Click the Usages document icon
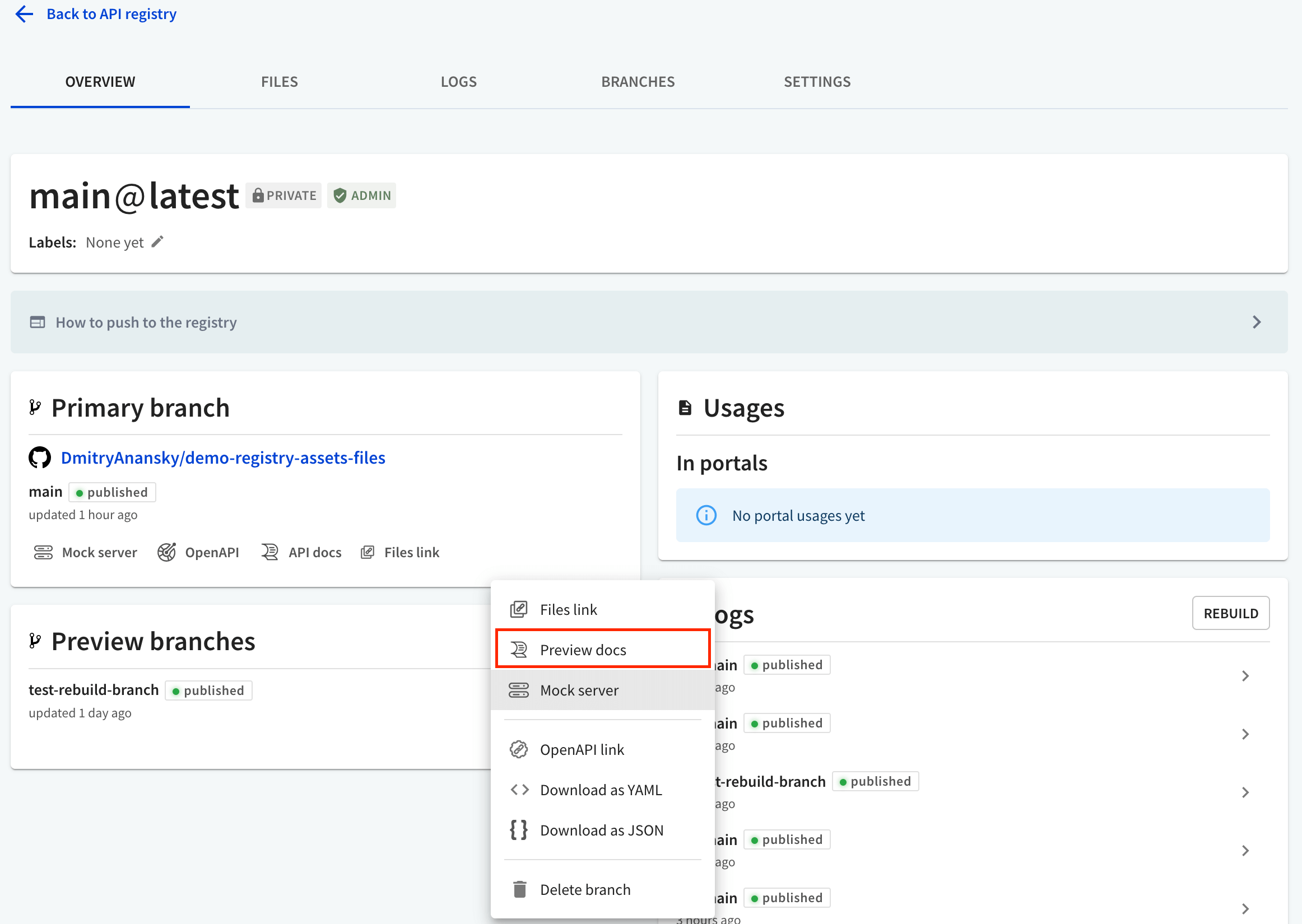 point(685,408)
